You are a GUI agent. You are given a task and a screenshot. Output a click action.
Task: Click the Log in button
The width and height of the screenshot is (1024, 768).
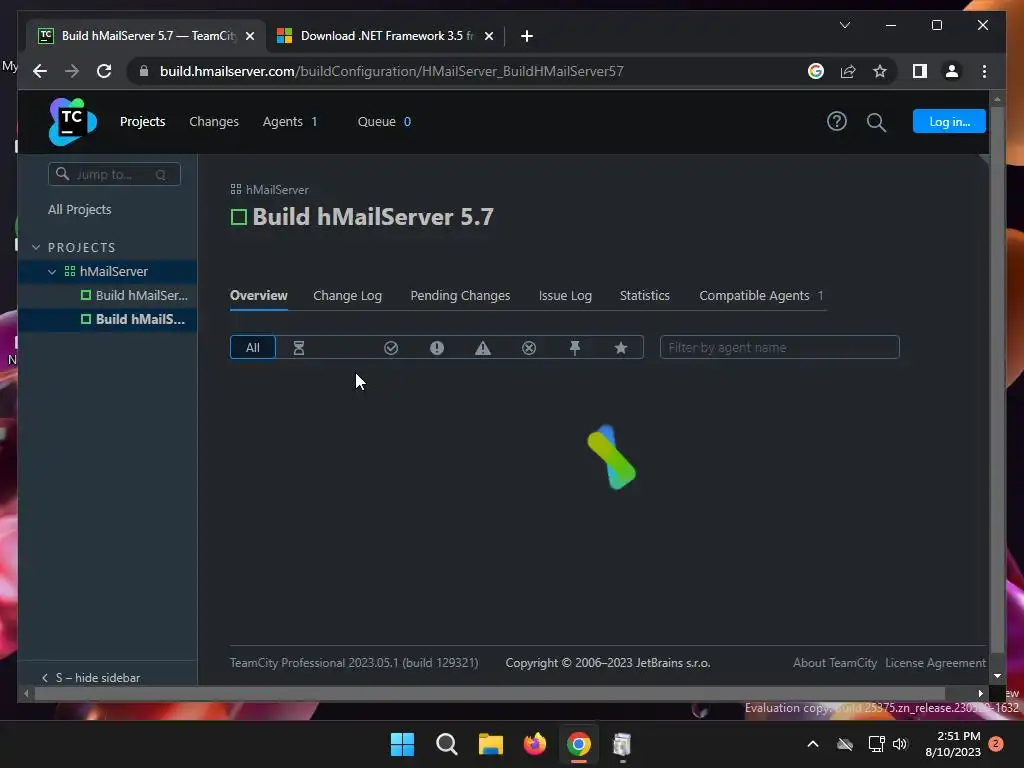(949, 121)
